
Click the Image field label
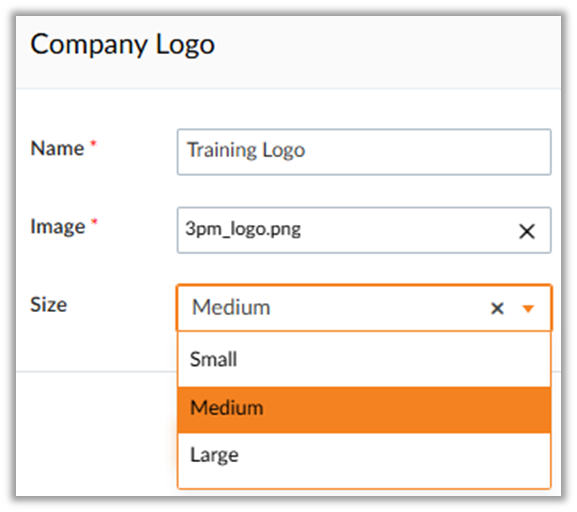tap(58, 227)
